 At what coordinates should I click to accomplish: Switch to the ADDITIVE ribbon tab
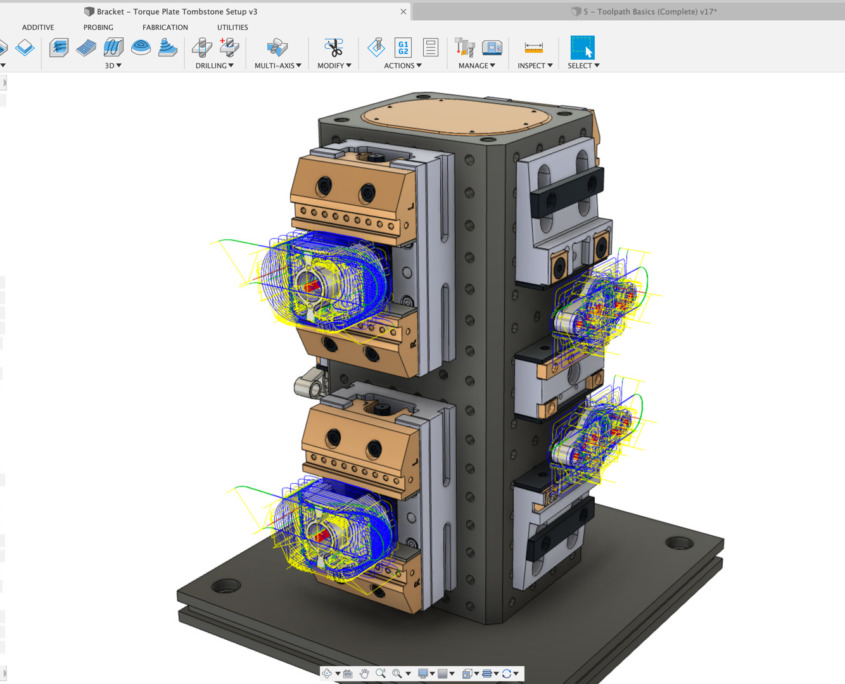[x=38, y=27]
